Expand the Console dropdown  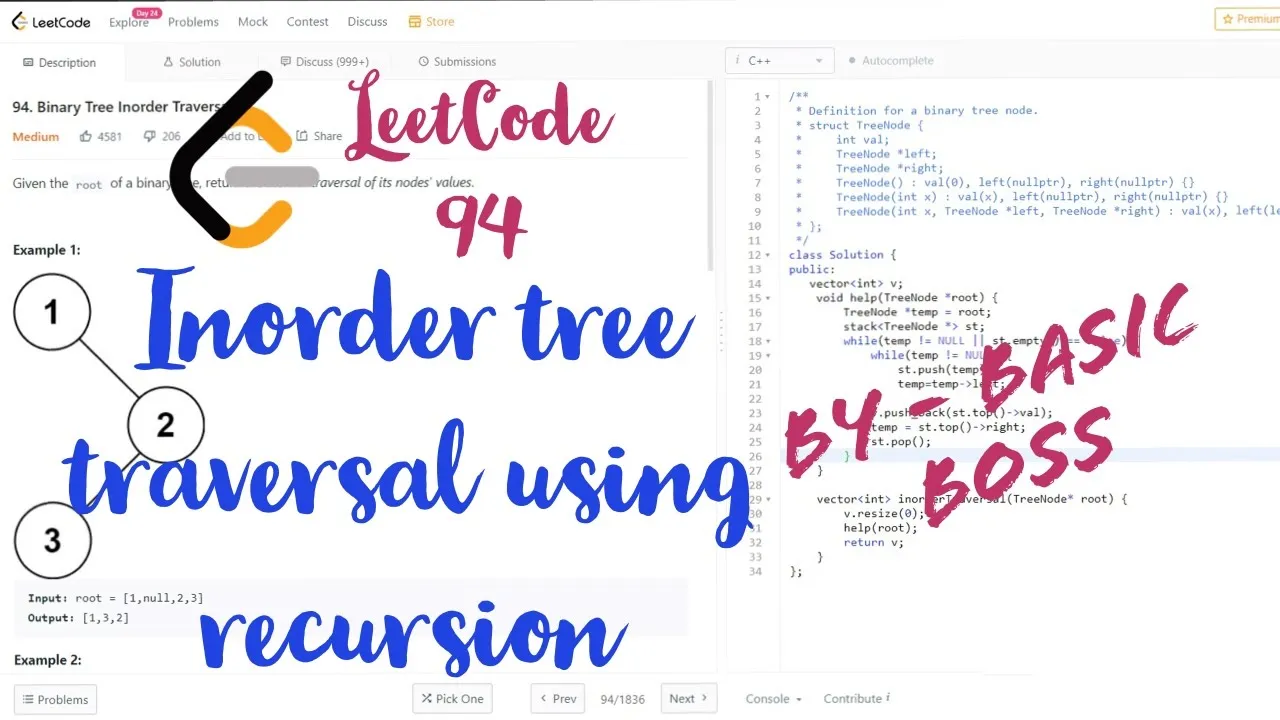[774, 699]
